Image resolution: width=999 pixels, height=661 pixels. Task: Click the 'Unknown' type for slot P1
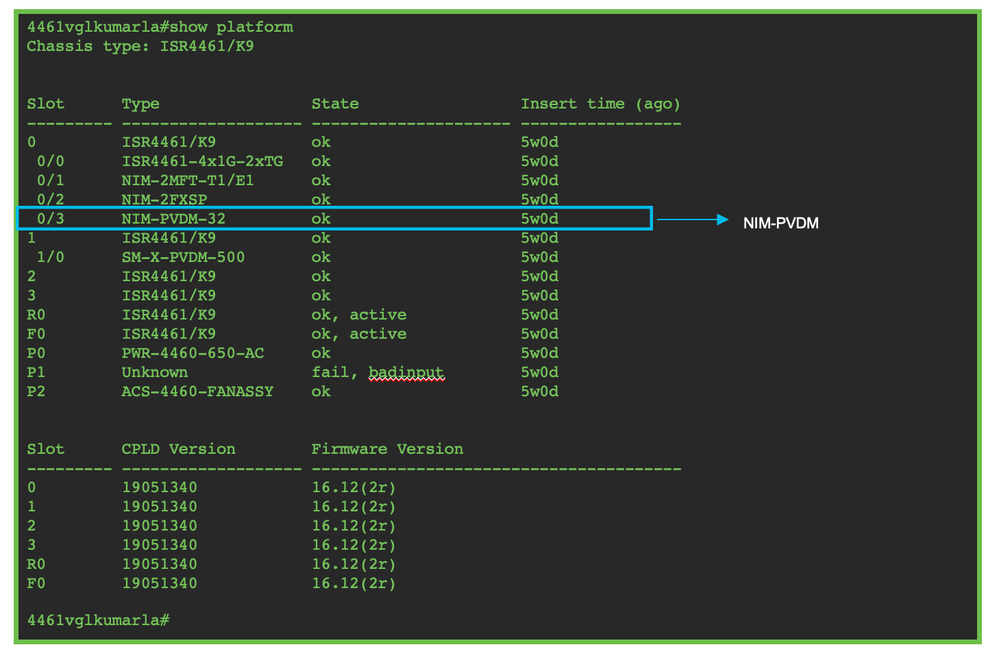click(155, 372)
